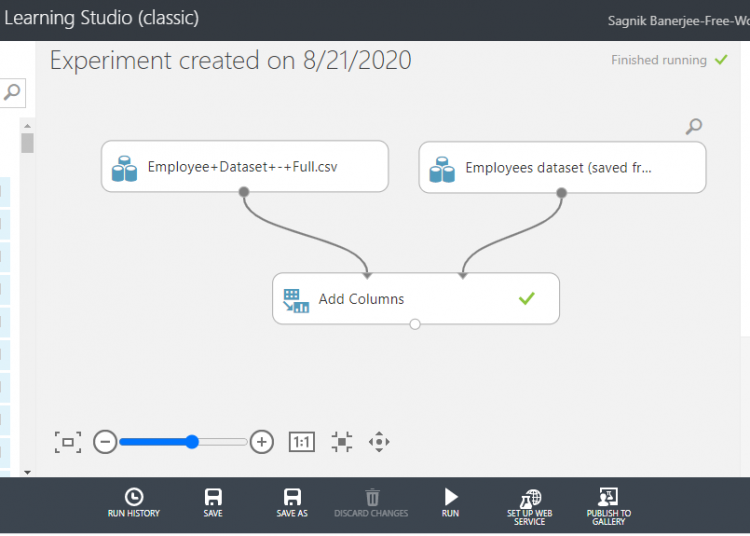
Task: Click the Add Columns output port
Action: pyautogui.click(x=415, y=324)
